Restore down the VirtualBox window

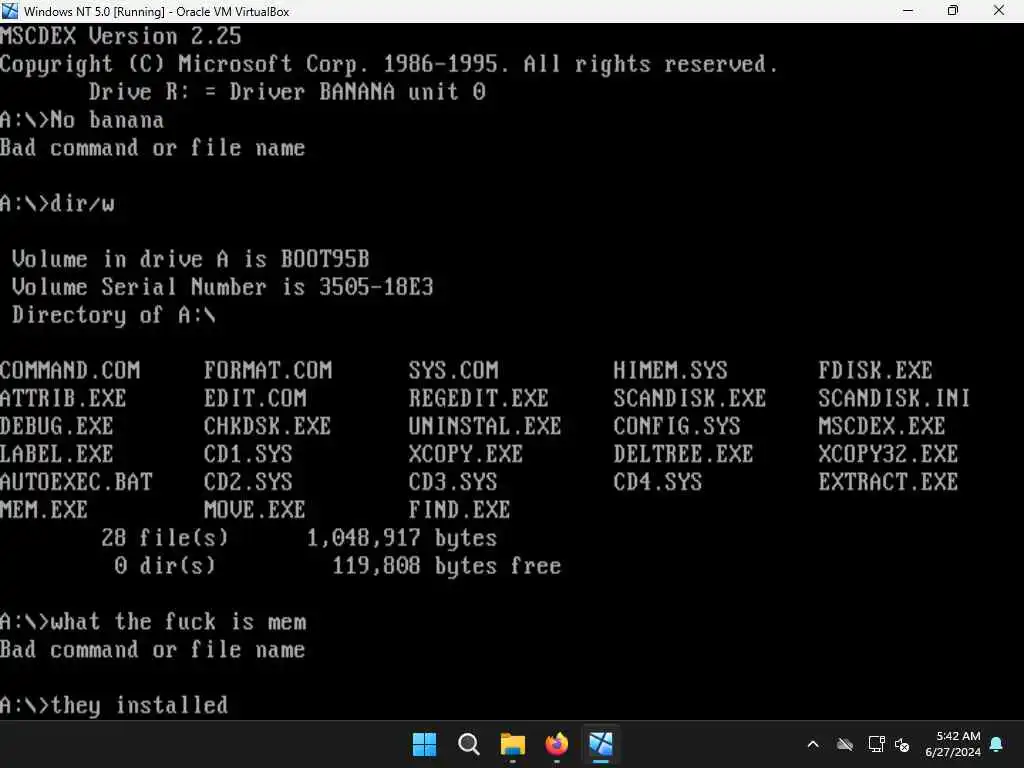pos(953,10)
